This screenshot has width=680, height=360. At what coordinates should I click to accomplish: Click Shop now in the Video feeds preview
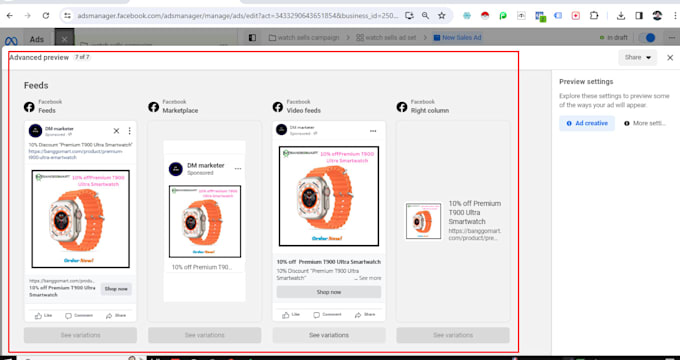329,292
